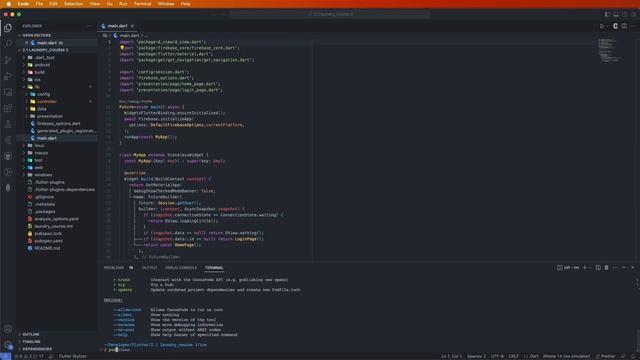Screen dimensions: 640x360
Task: Open analysis_options.yaml in the file tree
Action: click(x=56, y=219)
